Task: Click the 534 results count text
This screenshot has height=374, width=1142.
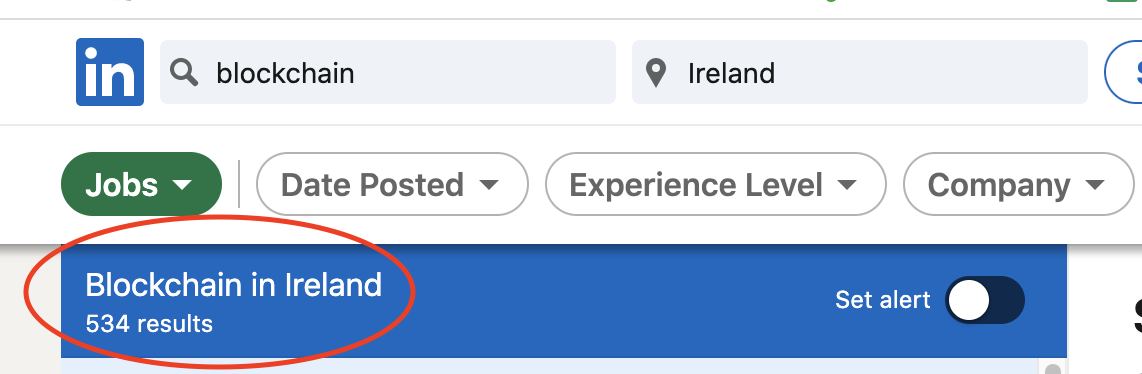Action: (149, 323)
